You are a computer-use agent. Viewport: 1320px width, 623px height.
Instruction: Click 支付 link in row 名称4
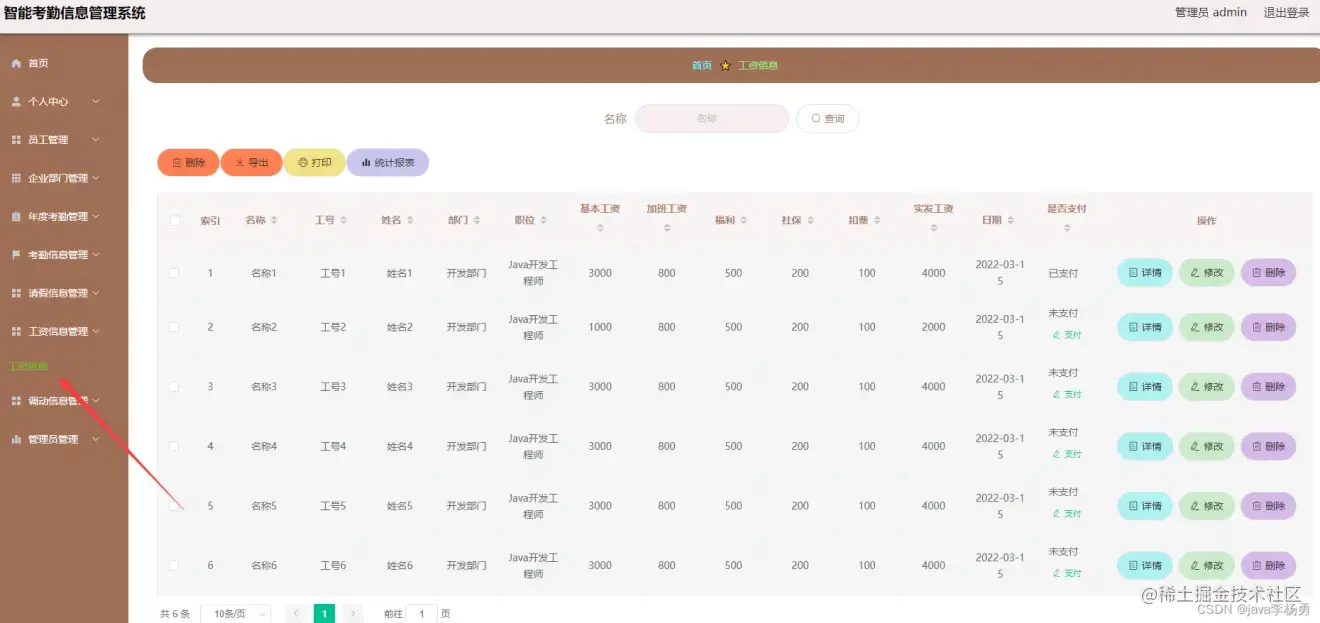1067,454
